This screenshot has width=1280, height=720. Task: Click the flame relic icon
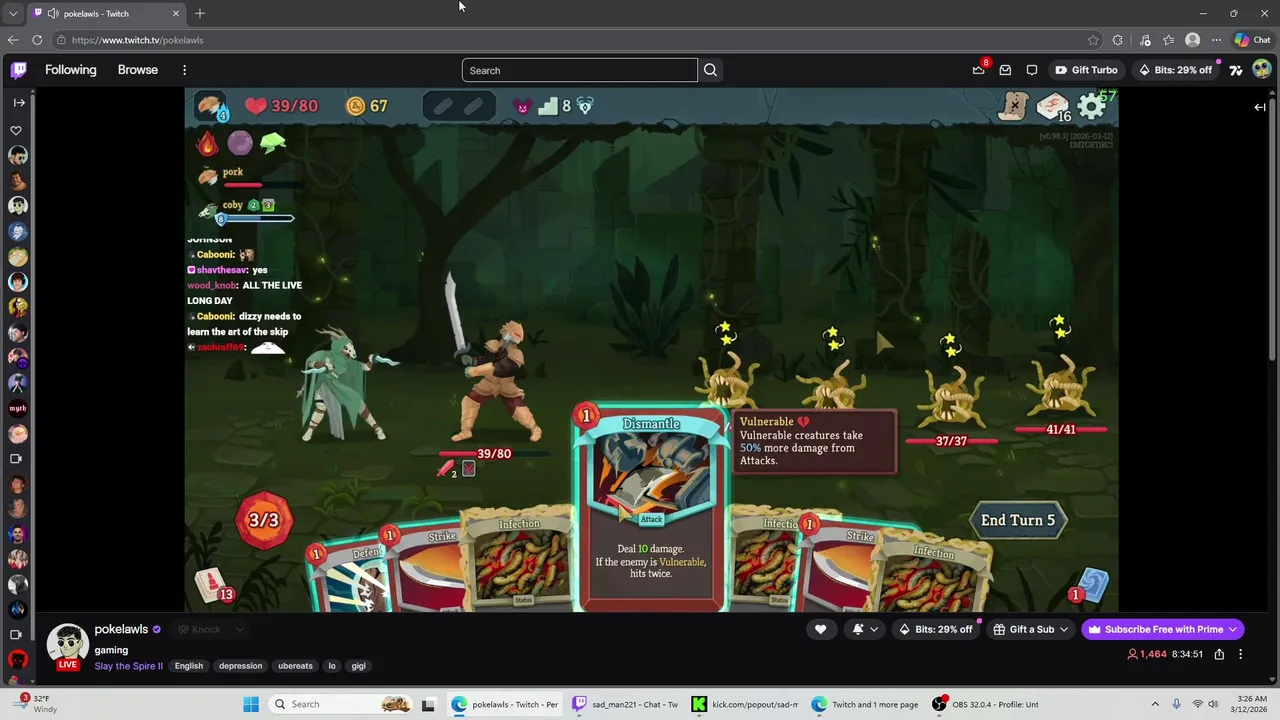point(207,143)
